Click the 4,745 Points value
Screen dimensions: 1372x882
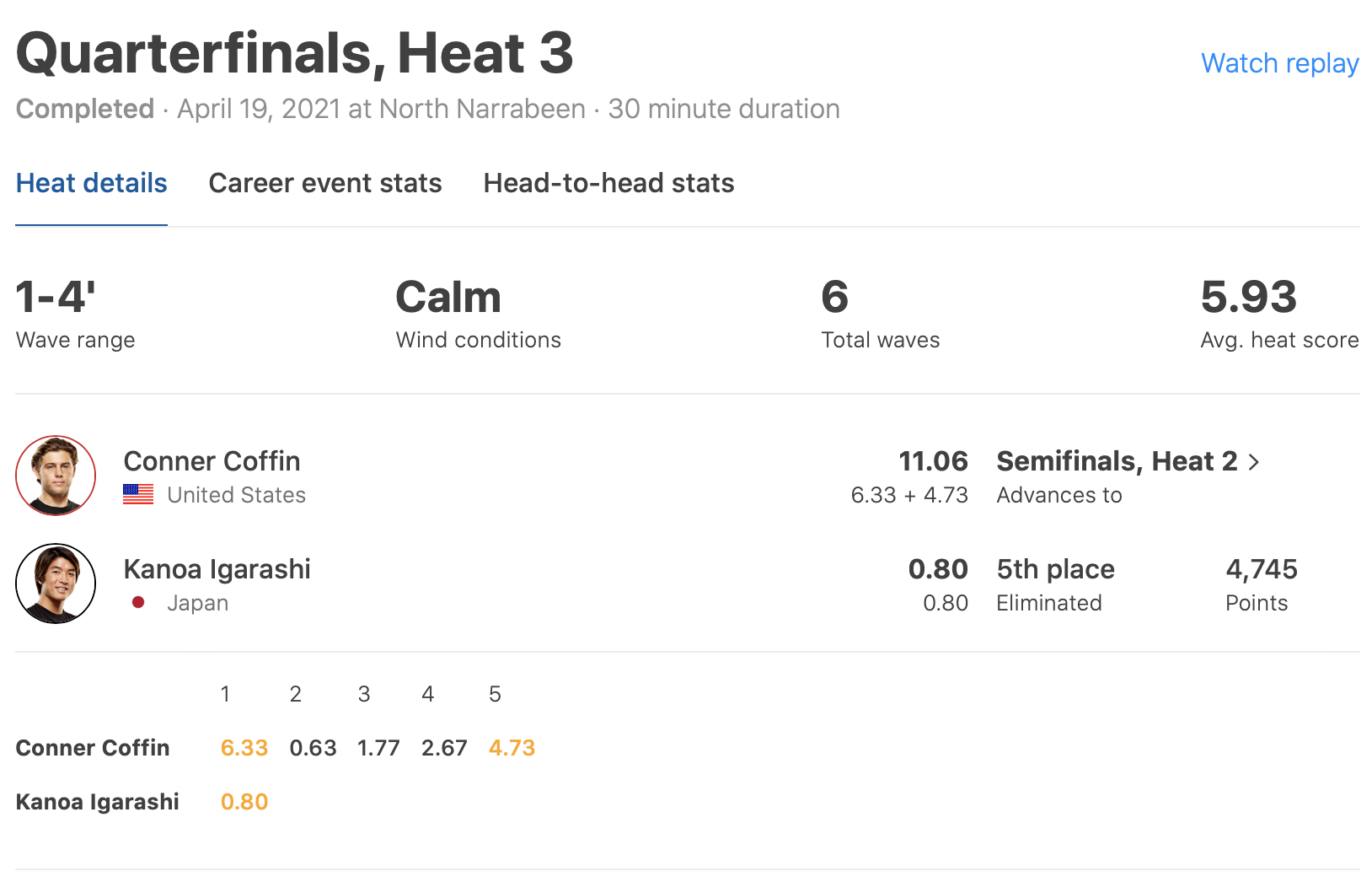coord(1261,569)
